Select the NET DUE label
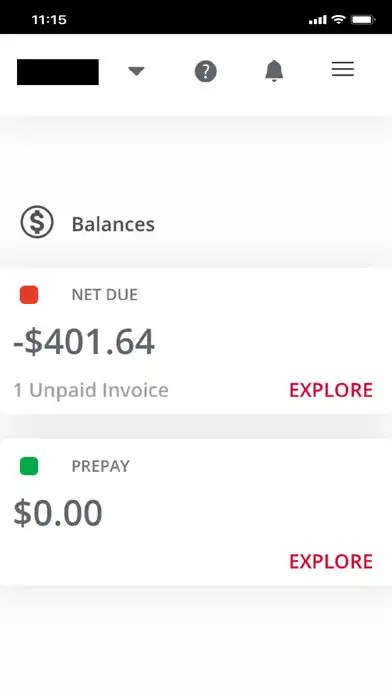 105,295
